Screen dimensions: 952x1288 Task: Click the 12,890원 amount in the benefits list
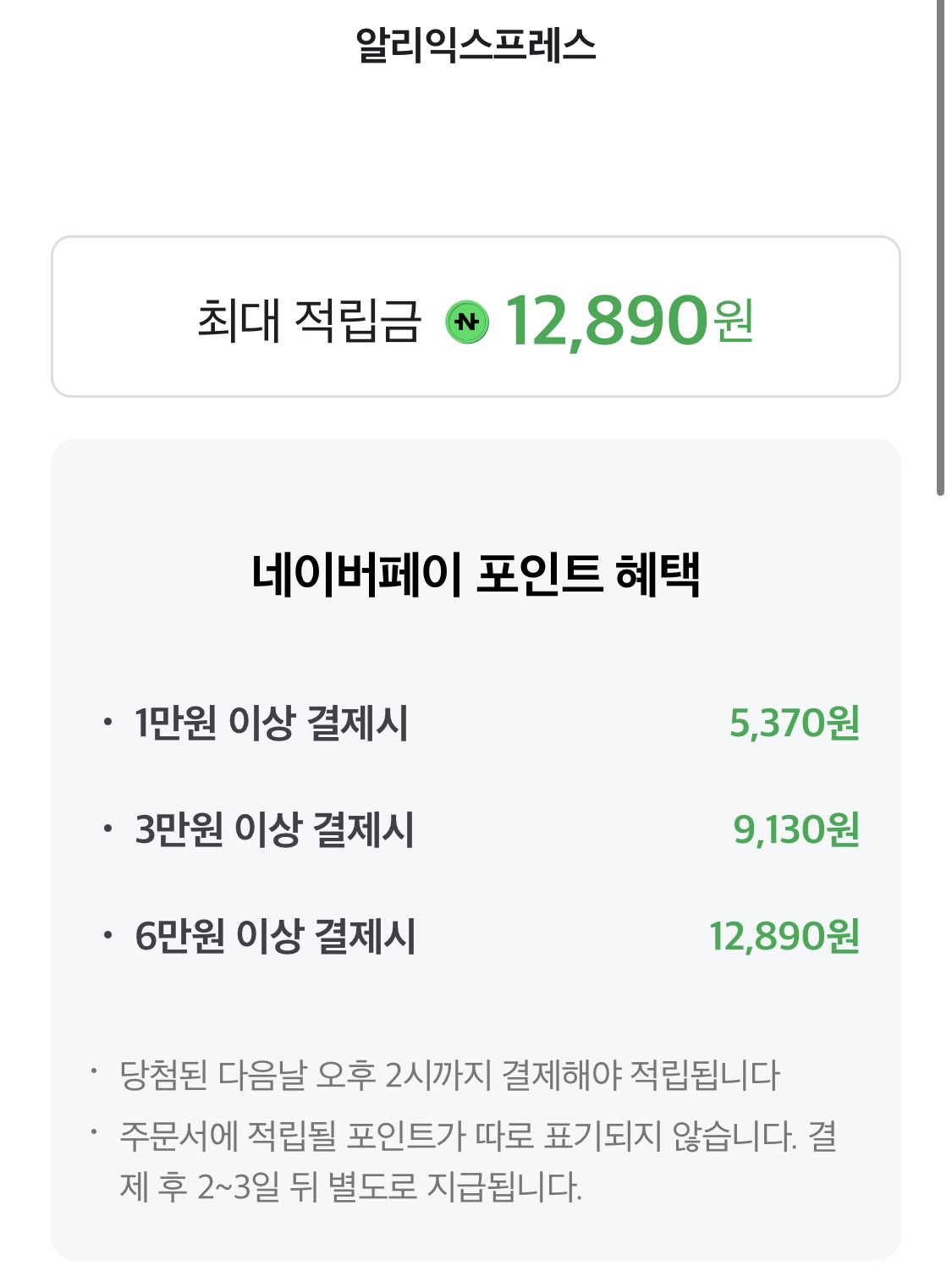(x=784, y=936)
